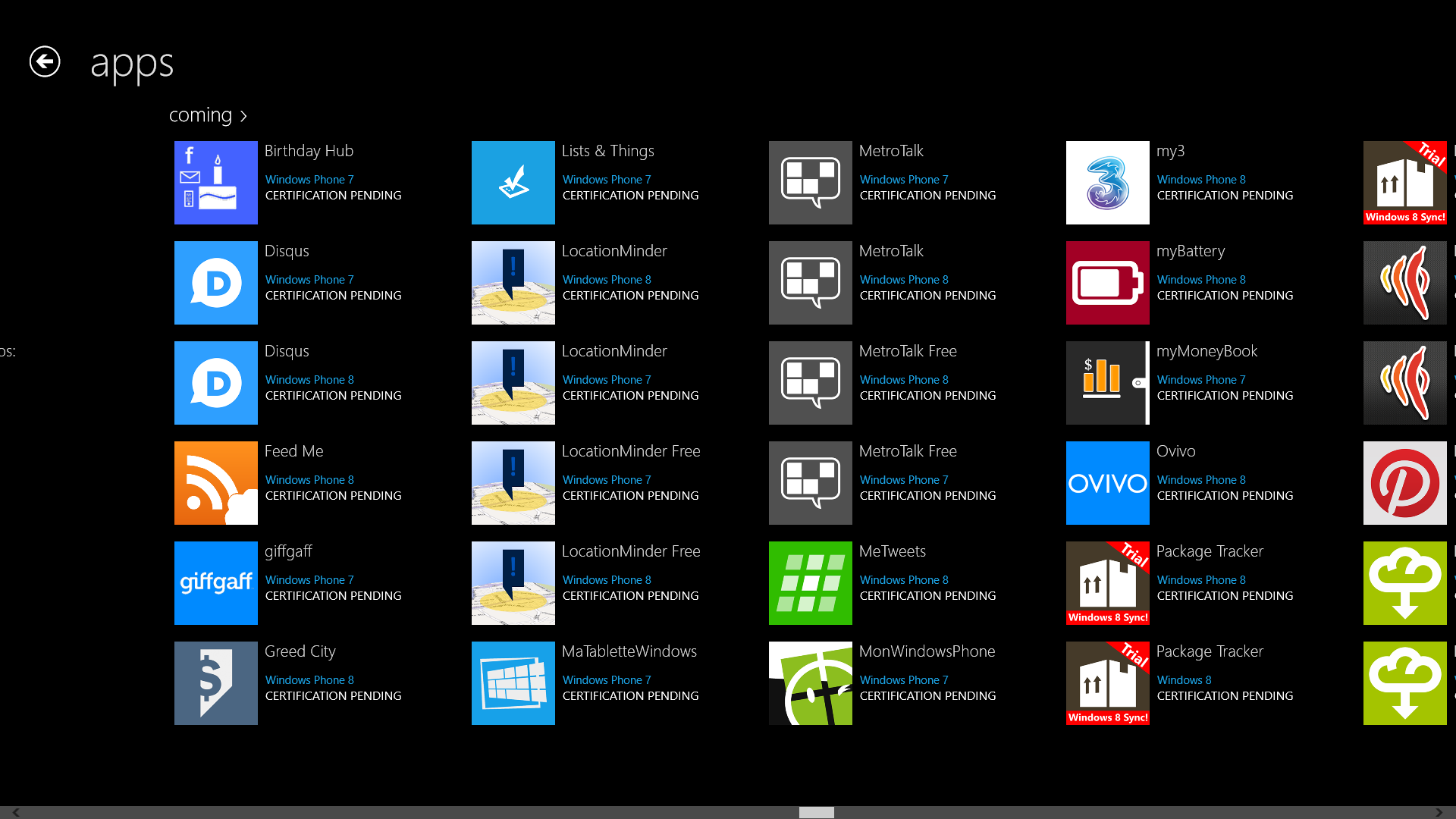
Task: Open the Disqus Windows Phone 8 tile icon
Action: pyautogui.click(x=216, y=383)
